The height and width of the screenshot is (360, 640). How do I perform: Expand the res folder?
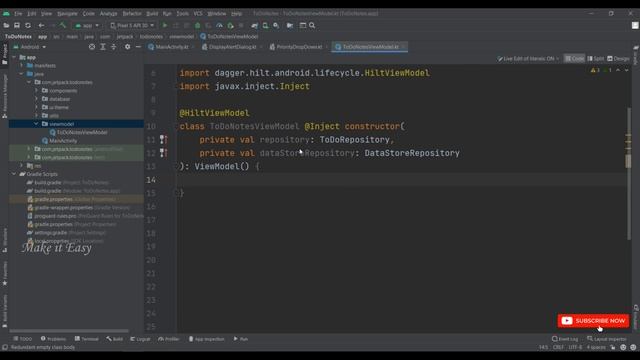tap(22, 165)
